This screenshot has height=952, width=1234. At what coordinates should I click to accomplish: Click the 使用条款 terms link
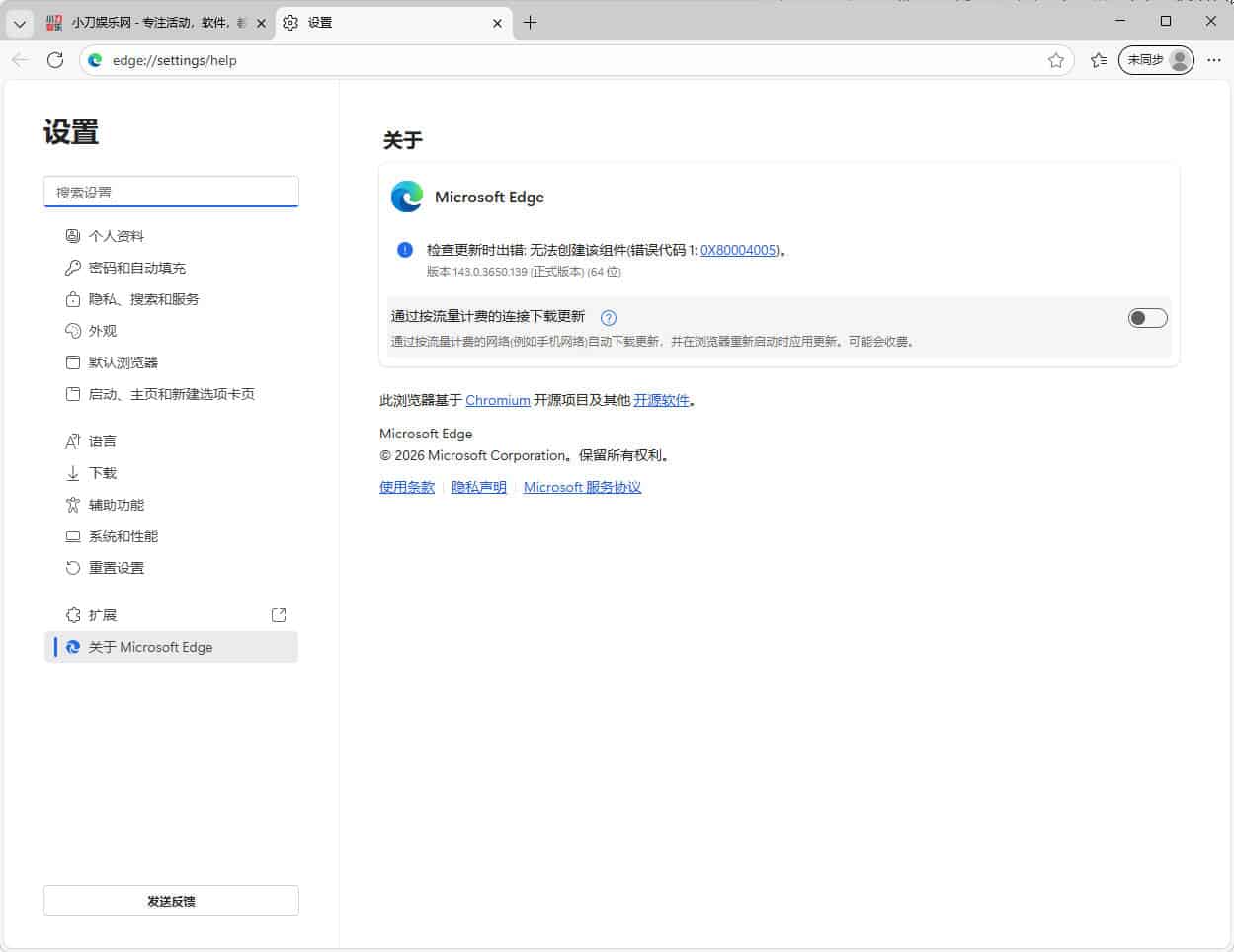click(406, 486)
